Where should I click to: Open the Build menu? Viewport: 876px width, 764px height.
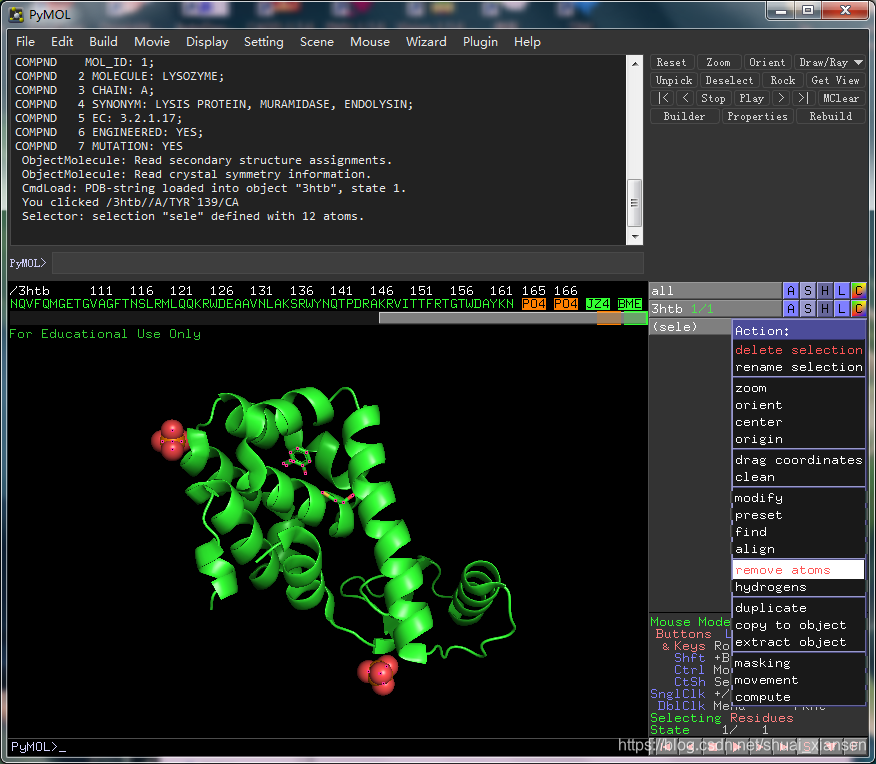(x=103, y=42)
